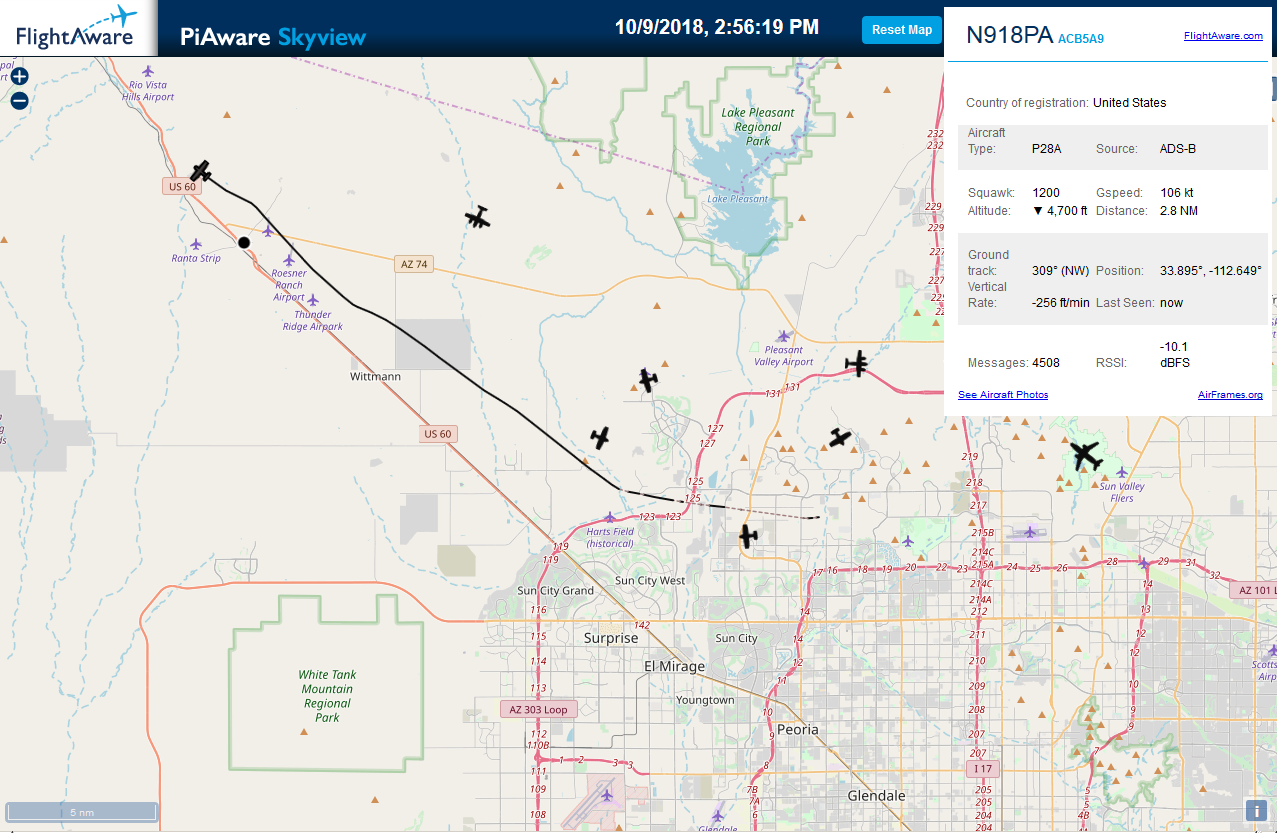Click the El Mirage city label
The height and width of the screenshot is (833, 1277).
coord(674,667)
